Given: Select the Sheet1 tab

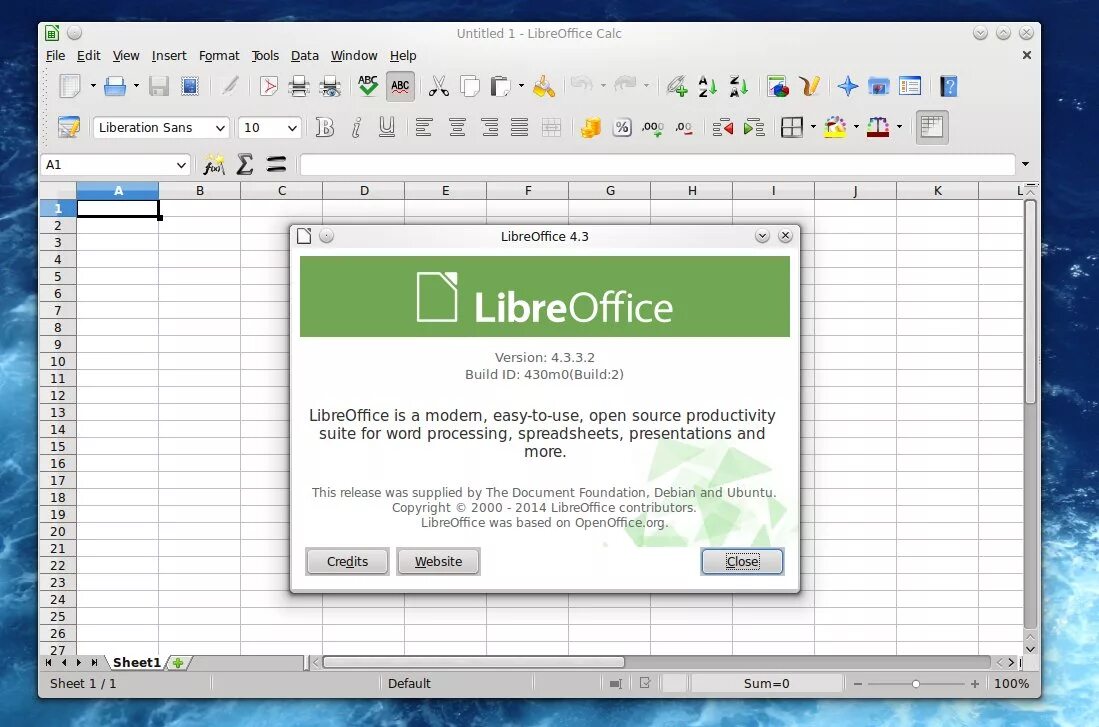Looking at the screenshot, I should [137, 663].
